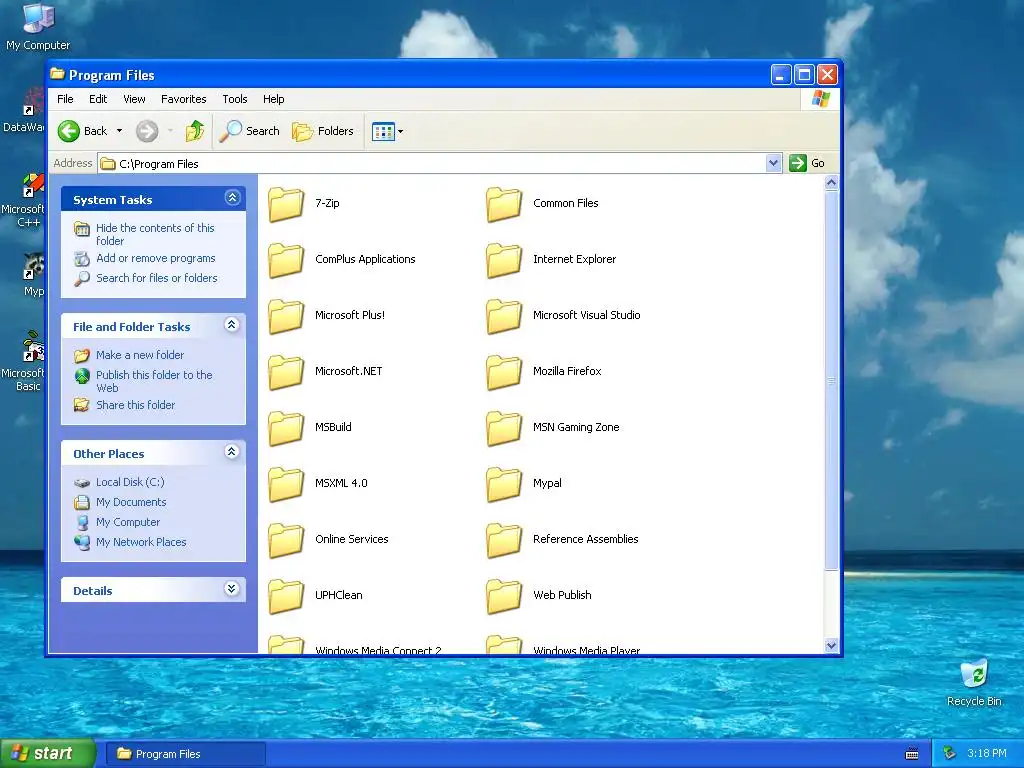The image size is (1024, 768).
Task: Click Publish this folder to the Web
Action: pyautogui.click(x=154, y=381)
